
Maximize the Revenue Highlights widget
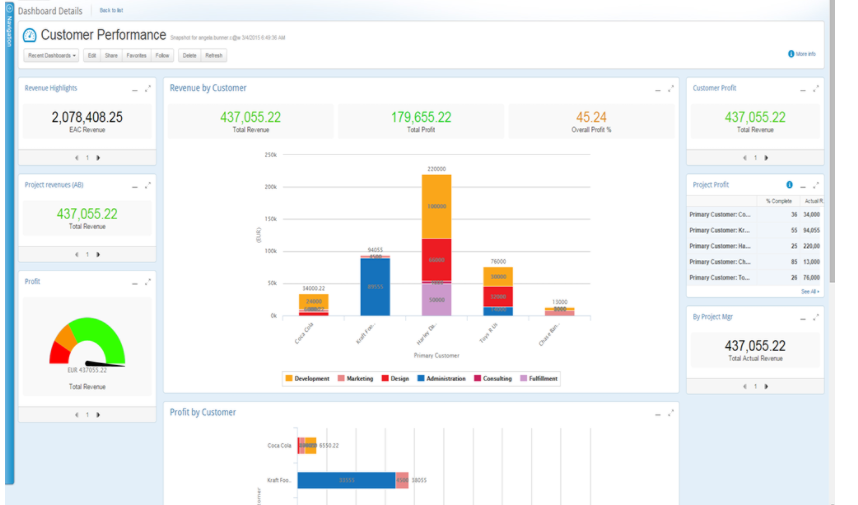[x=148, y=89]
